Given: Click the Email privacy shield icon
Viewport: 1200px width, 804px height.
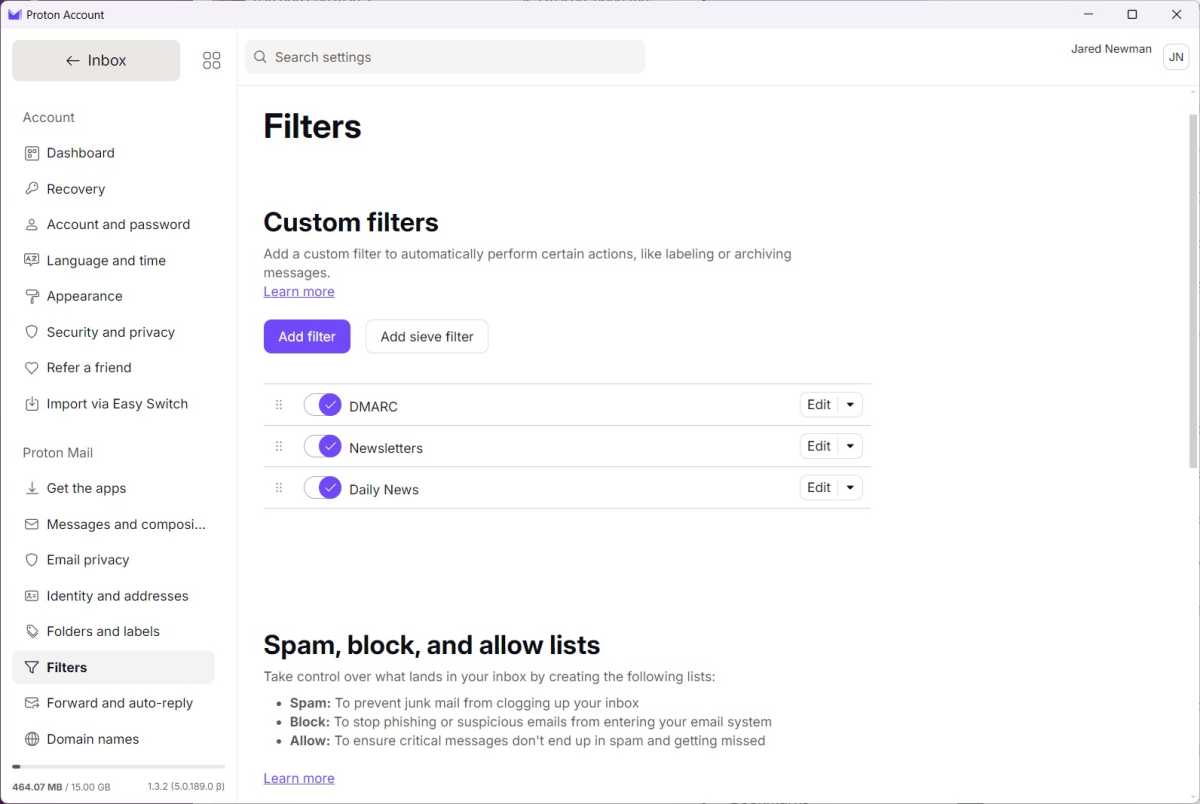Looking at the screenshot, I should click(x=31, y=560).
